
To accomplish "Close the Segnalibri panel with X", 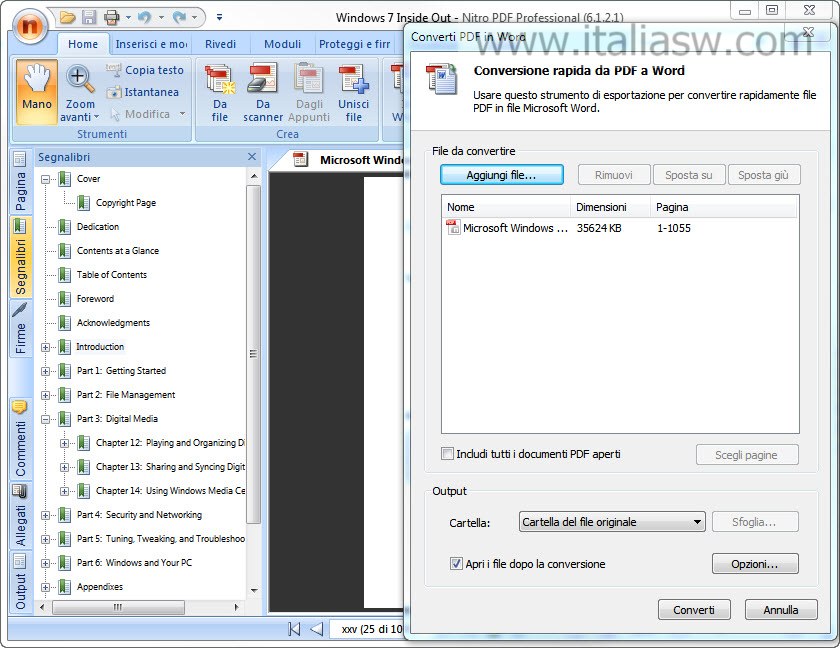I will pyautogui.click(x=252, y=156).
